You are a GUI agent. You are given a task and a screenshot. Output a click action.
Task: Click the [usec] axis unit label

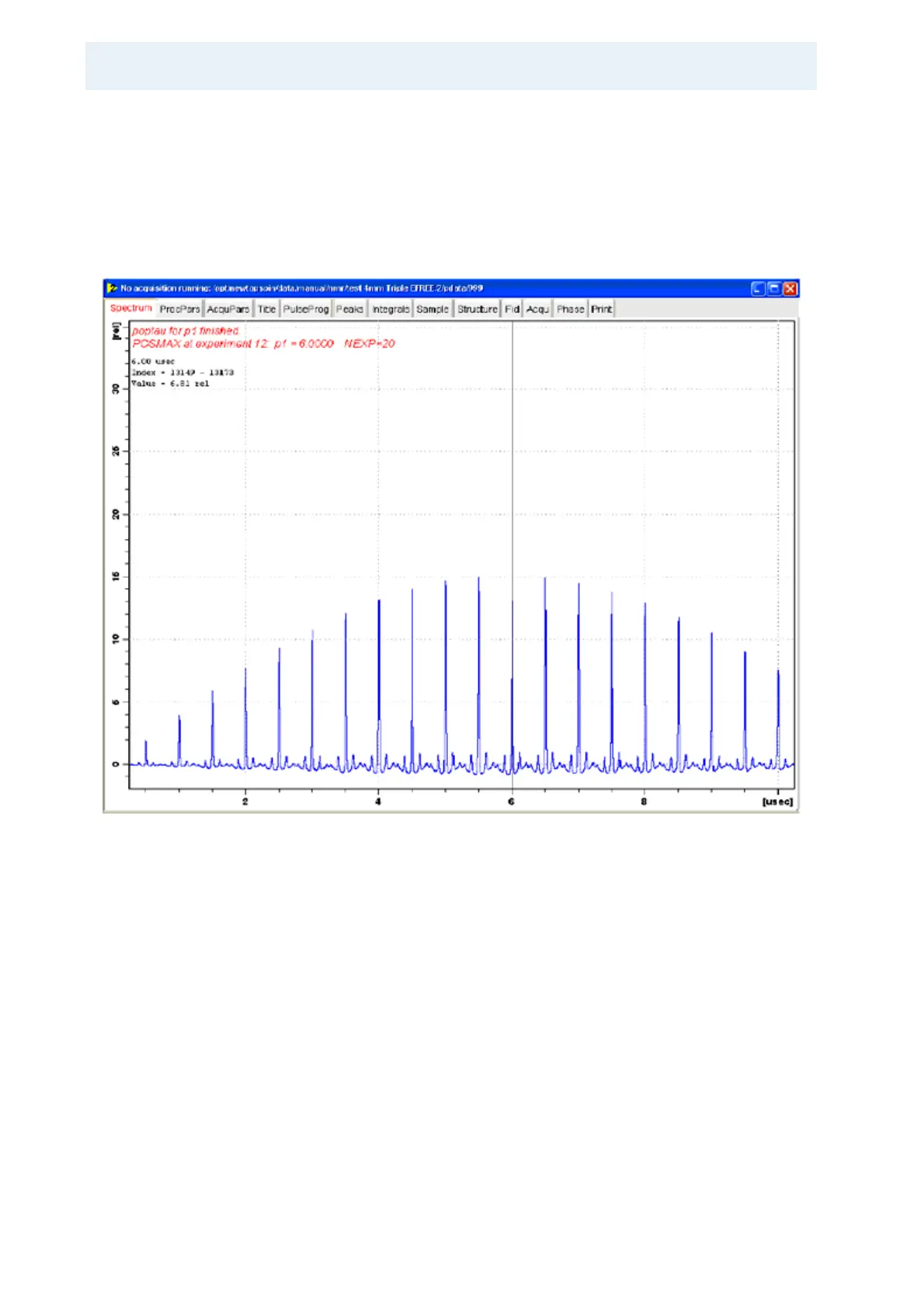click(x=777, y=801)
